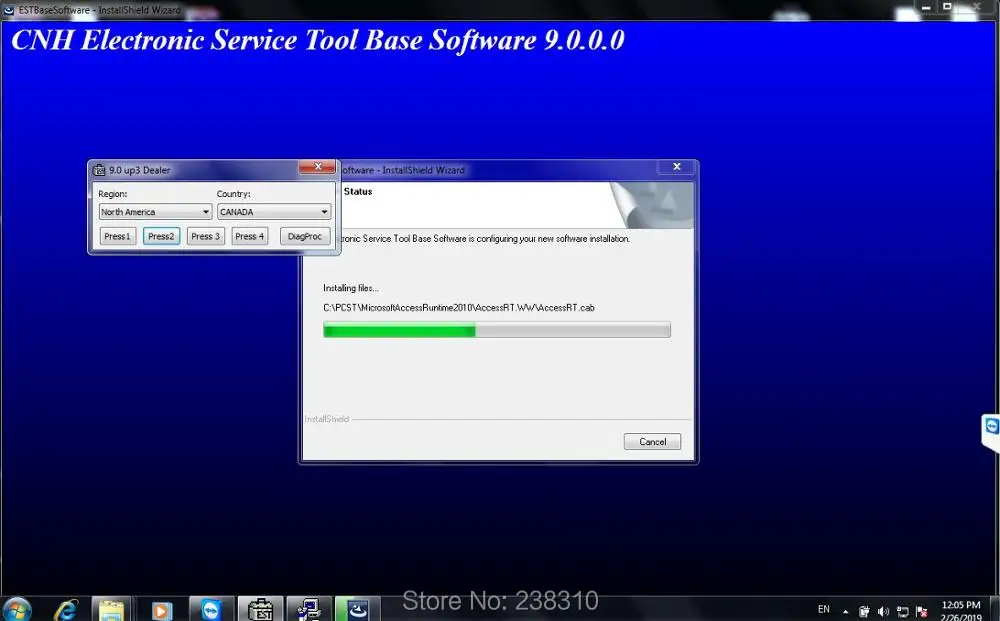Switch to TeamViewer on the taskbar
1000x621 pixels.
(x=210, y=610)
